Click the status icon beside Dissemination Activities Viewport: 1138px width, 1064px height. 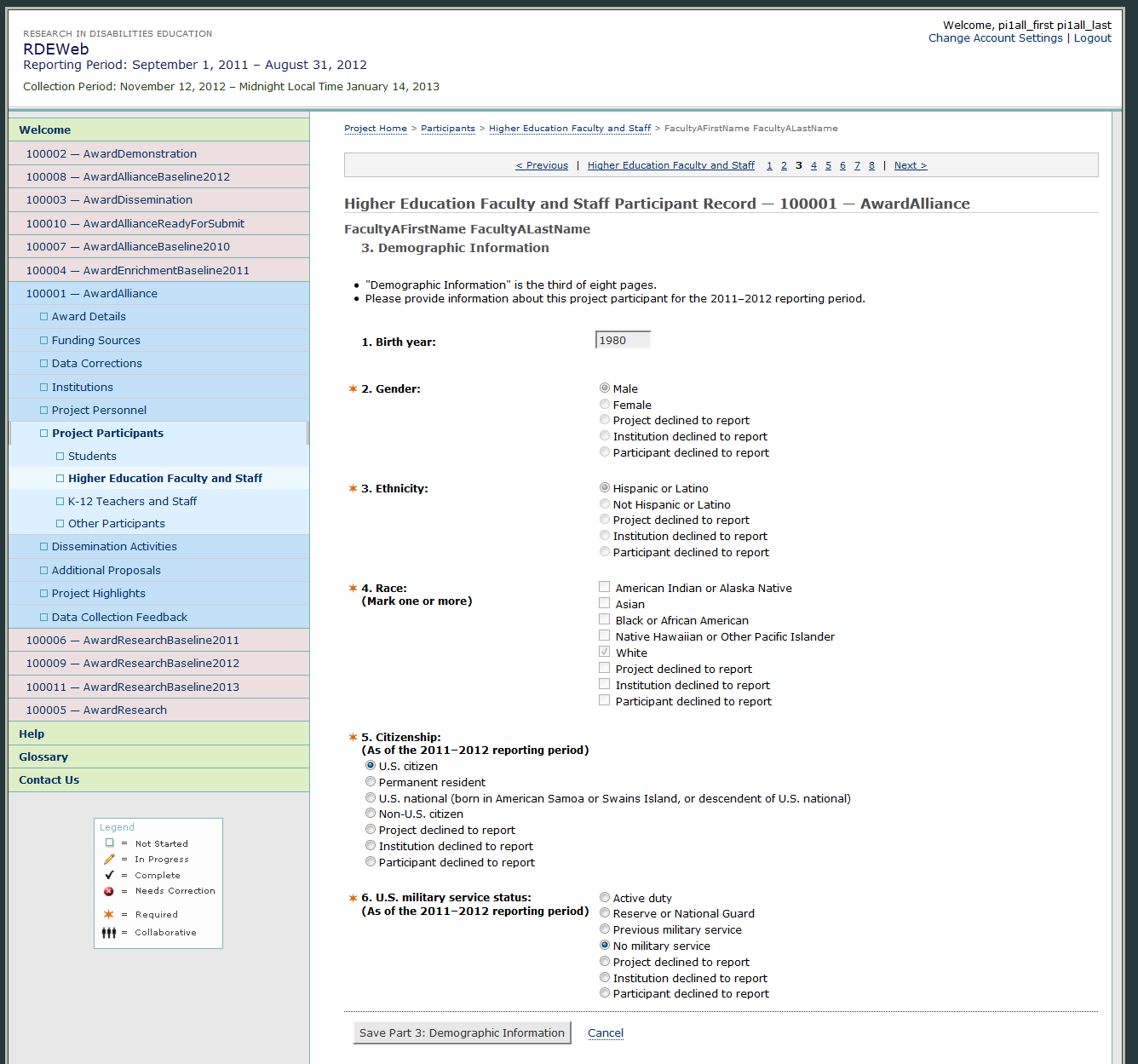pyautogui.click(x=43, y=547)
